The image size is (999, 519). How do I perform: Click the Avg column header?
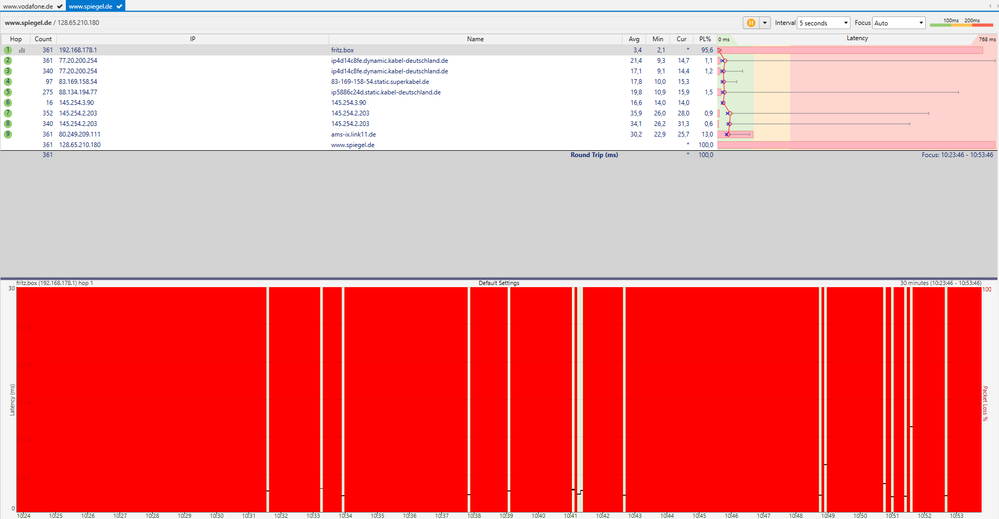[x=634, y=39]
